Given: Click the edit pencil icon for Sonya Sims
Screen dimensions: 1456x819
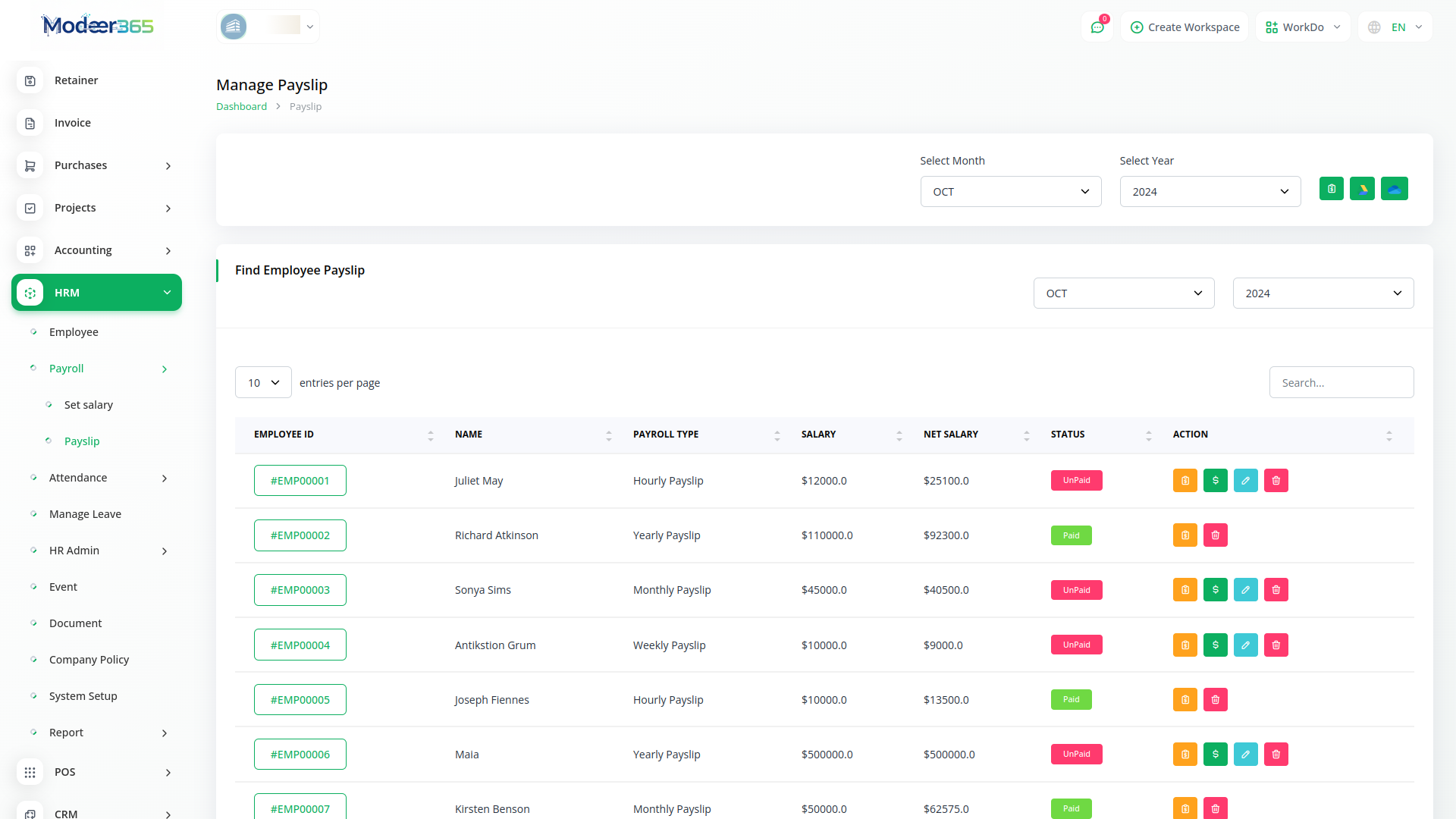Looking at the screenshot, I should [1246, 590].
